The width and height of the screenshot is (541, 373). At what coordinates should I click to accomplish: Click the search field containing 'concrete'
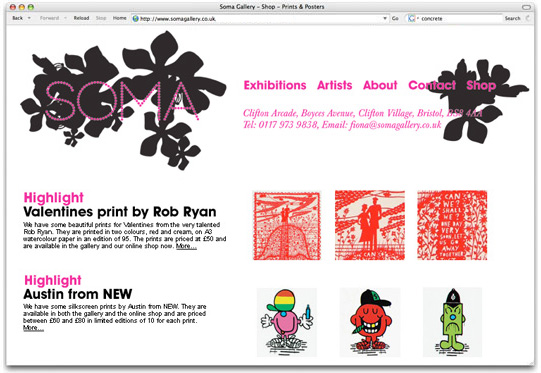[x=461, y=19]
